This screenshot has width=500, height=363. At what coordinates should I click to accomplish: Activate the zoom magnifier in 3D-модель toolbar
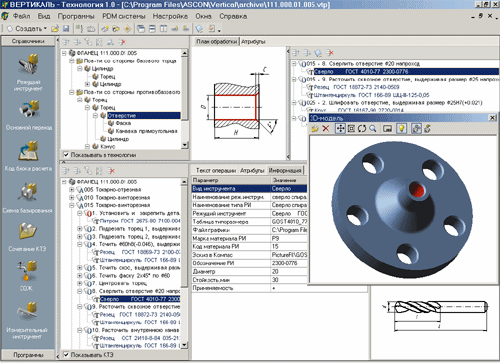tap(373, 128)
